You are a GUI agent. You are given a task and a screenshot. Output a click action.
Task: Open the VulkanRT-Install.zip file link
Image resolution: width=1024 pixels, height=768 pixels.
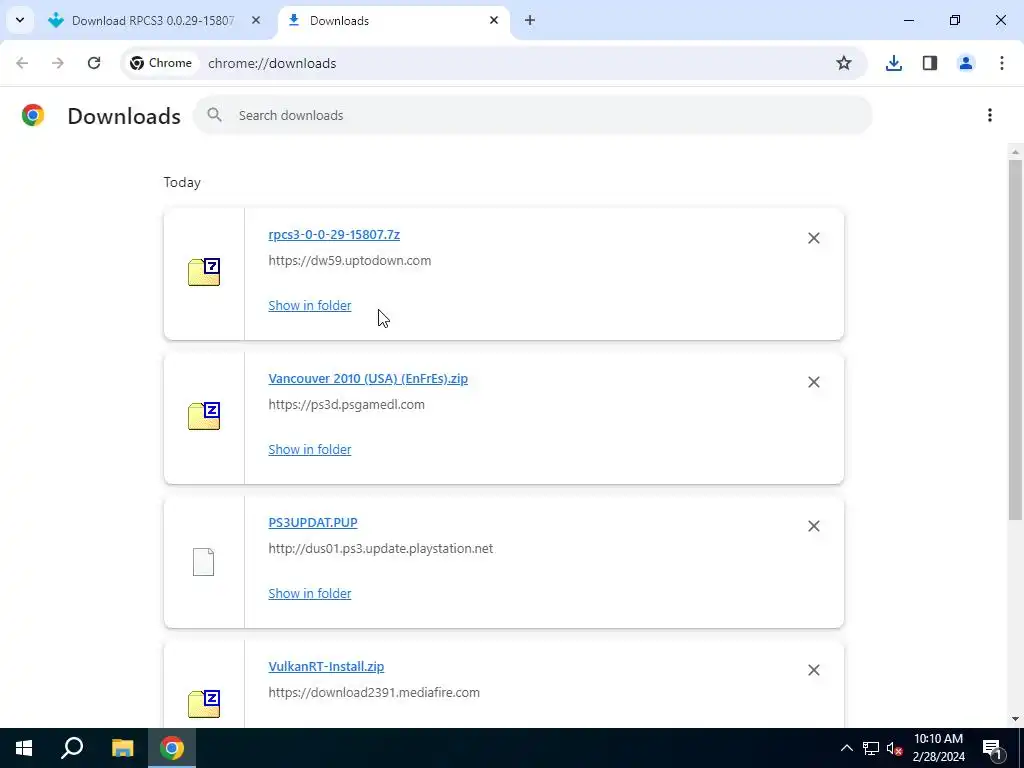[x=326, y=667]
